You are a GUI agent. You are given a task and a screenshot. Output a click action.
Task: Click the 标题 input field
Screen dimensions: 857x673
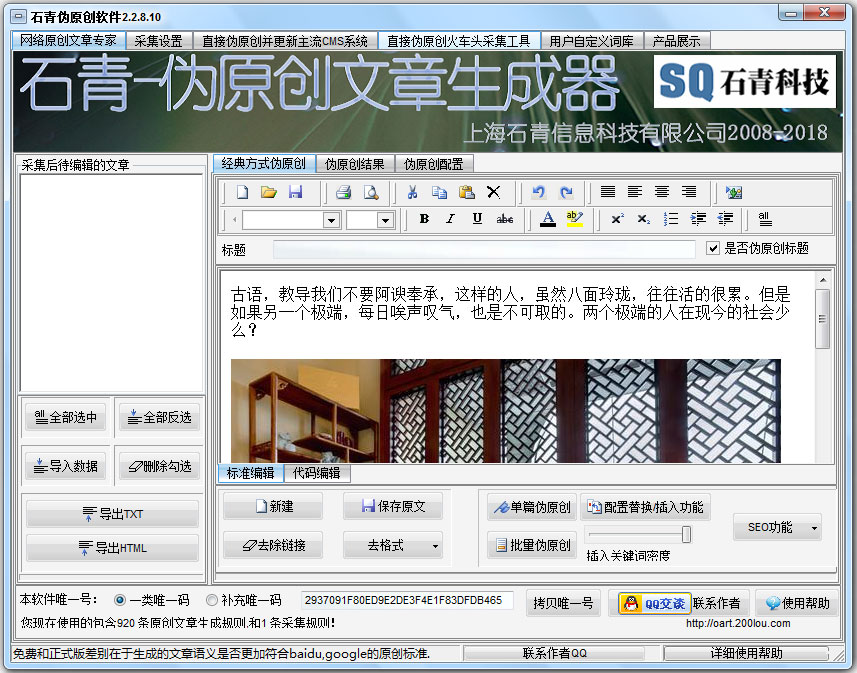(x=484, y=249)
